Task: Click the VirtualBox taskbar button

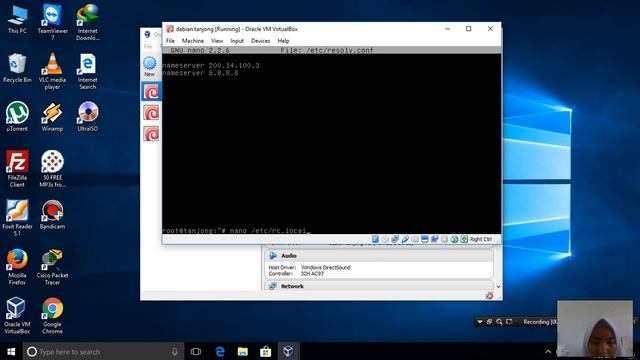Action: tap(288, 351)
